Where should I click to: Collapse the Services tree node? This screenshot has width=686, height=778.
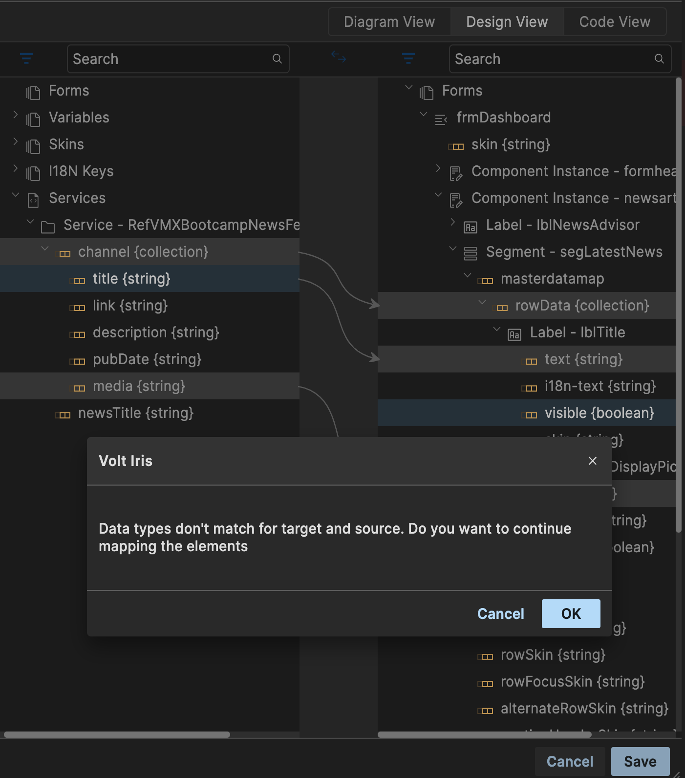[x=15, y=197]
